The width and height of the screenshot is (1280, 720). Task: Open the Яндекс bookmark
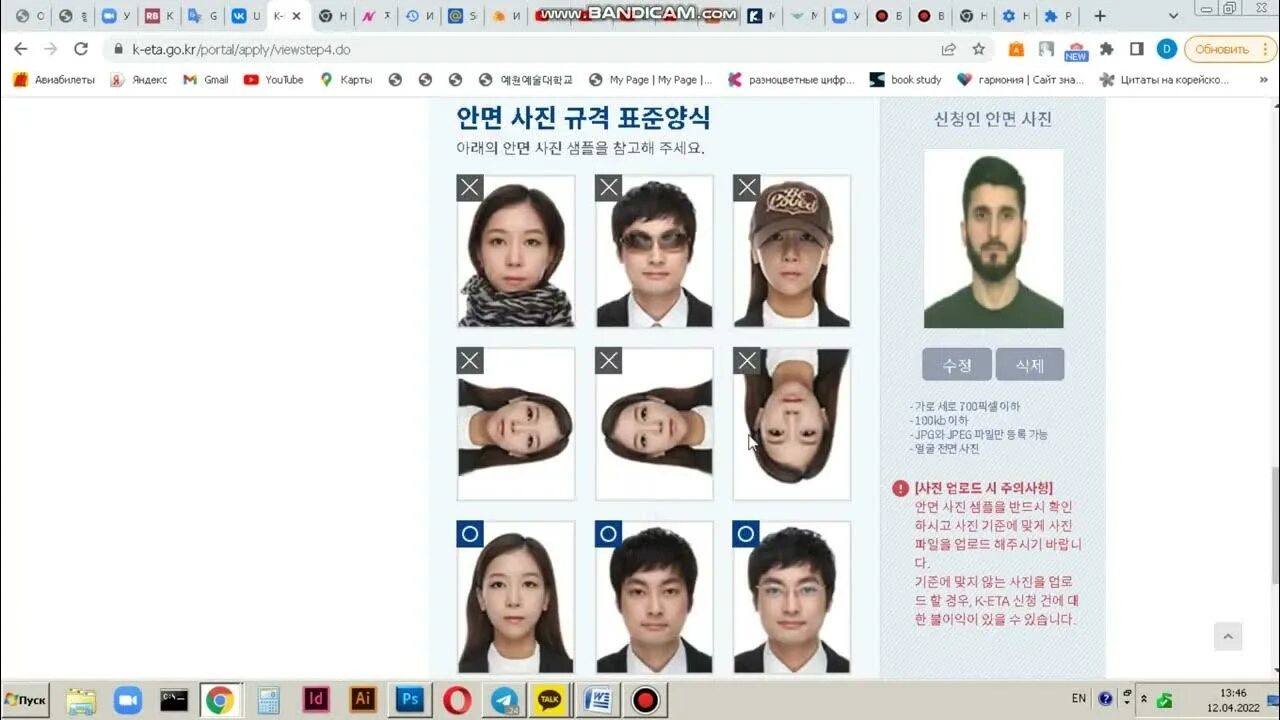pos(139,80)
